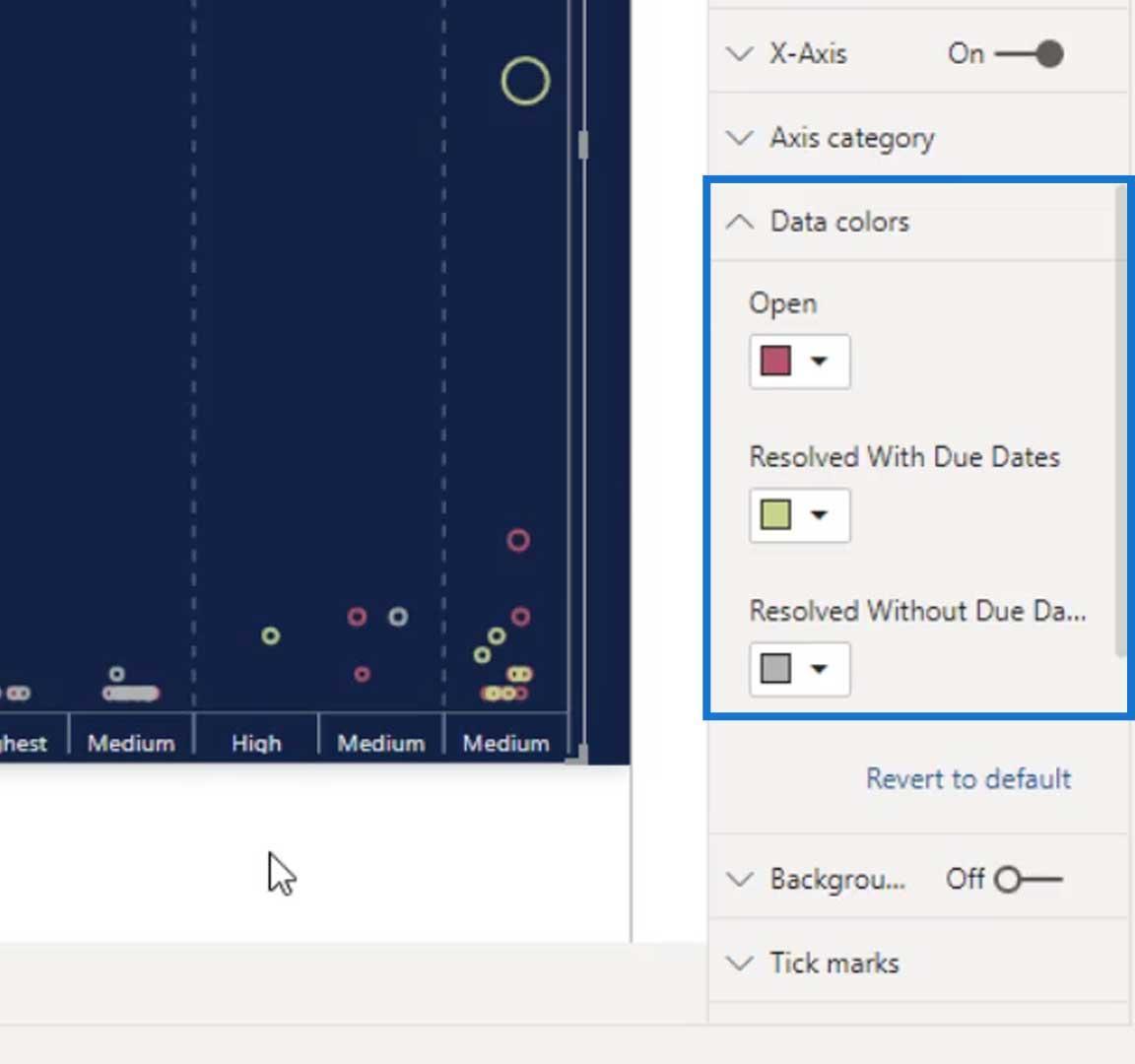Expand the X-Axis section chevron
The width and height of the screenshot is (1135, 1064).
739,54
